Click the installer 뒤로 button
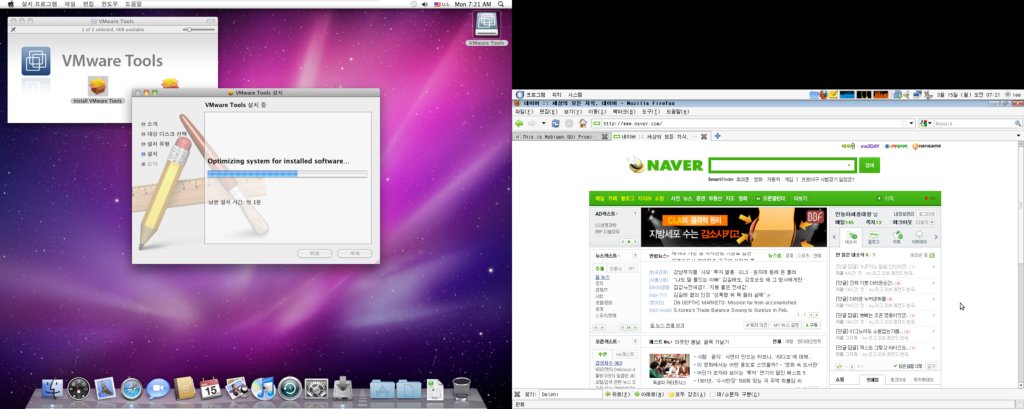Viewport: 1024px width, 409px height. click(315, 254)
